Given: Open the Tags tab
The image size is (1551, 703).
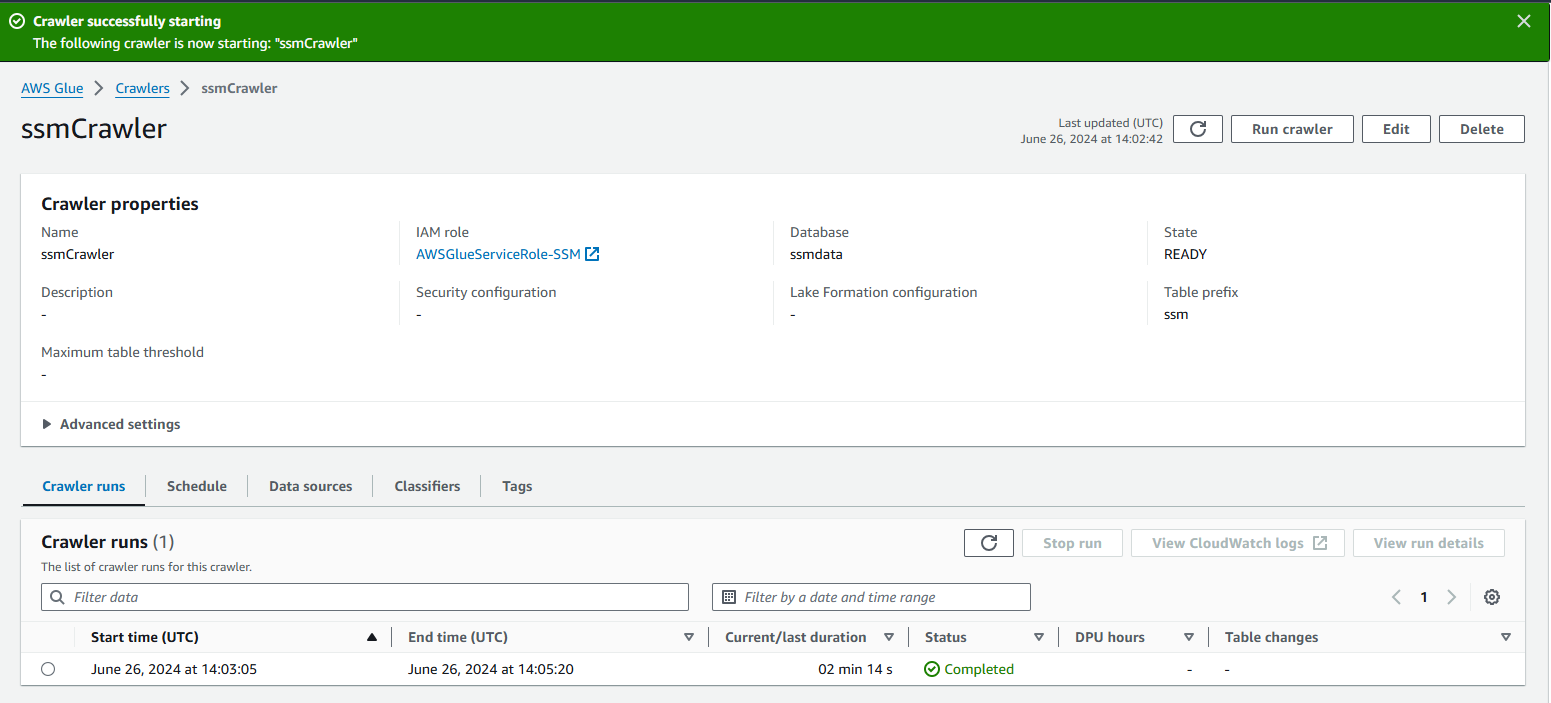Looking at the screenshot, I should pos(517,486).
